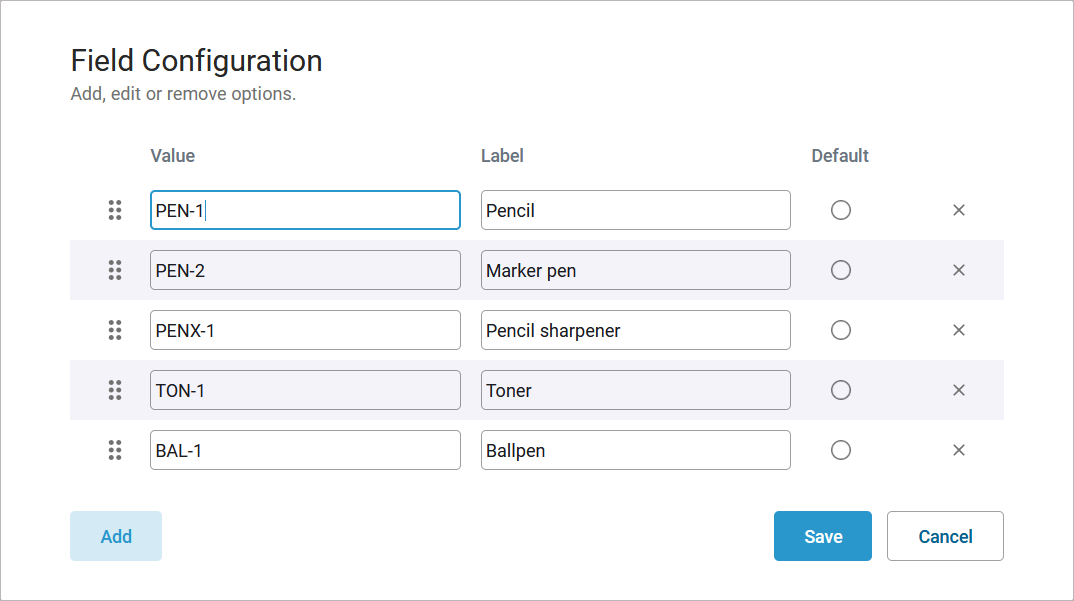The height and width of the screenshot is (601, 1074).
Task: Make Pencil sharpener the default option
Action: pos(841,330)
